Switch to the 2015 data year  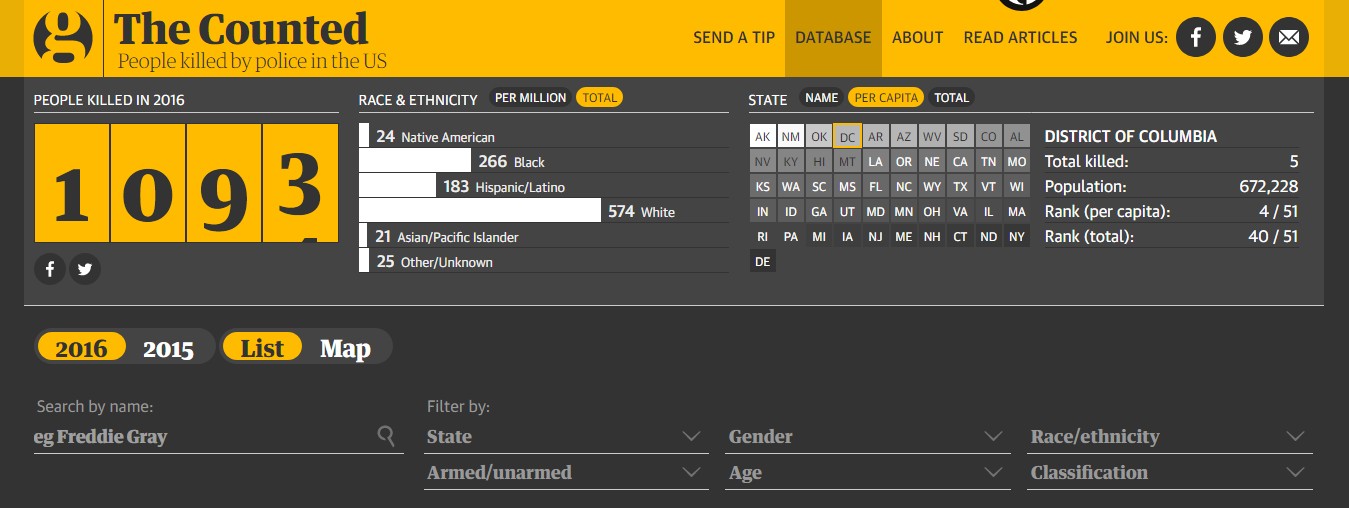pyautogui.click(x=168, y=348)
